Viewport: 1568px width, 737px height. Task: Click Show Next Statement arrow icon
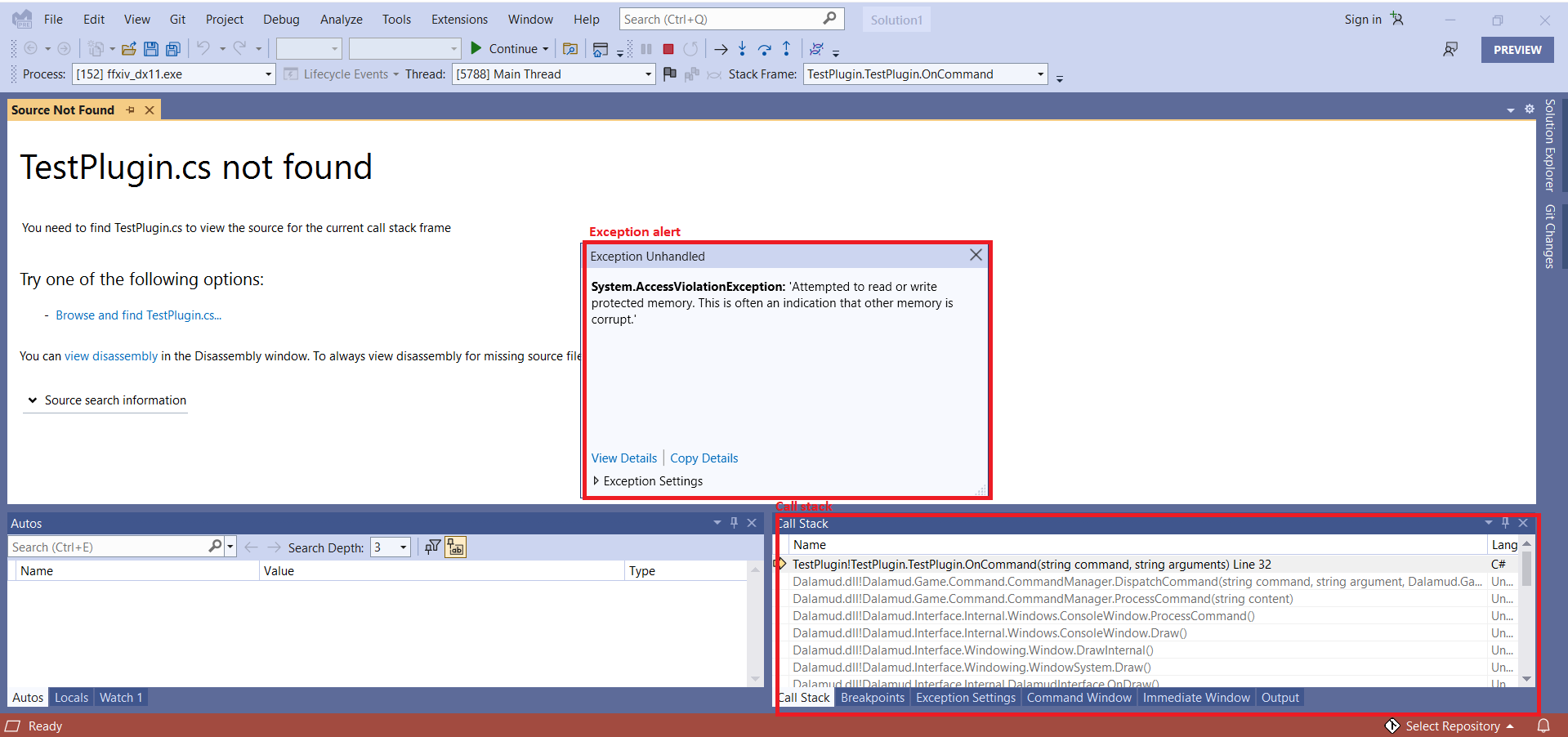[x=721, y=49]
